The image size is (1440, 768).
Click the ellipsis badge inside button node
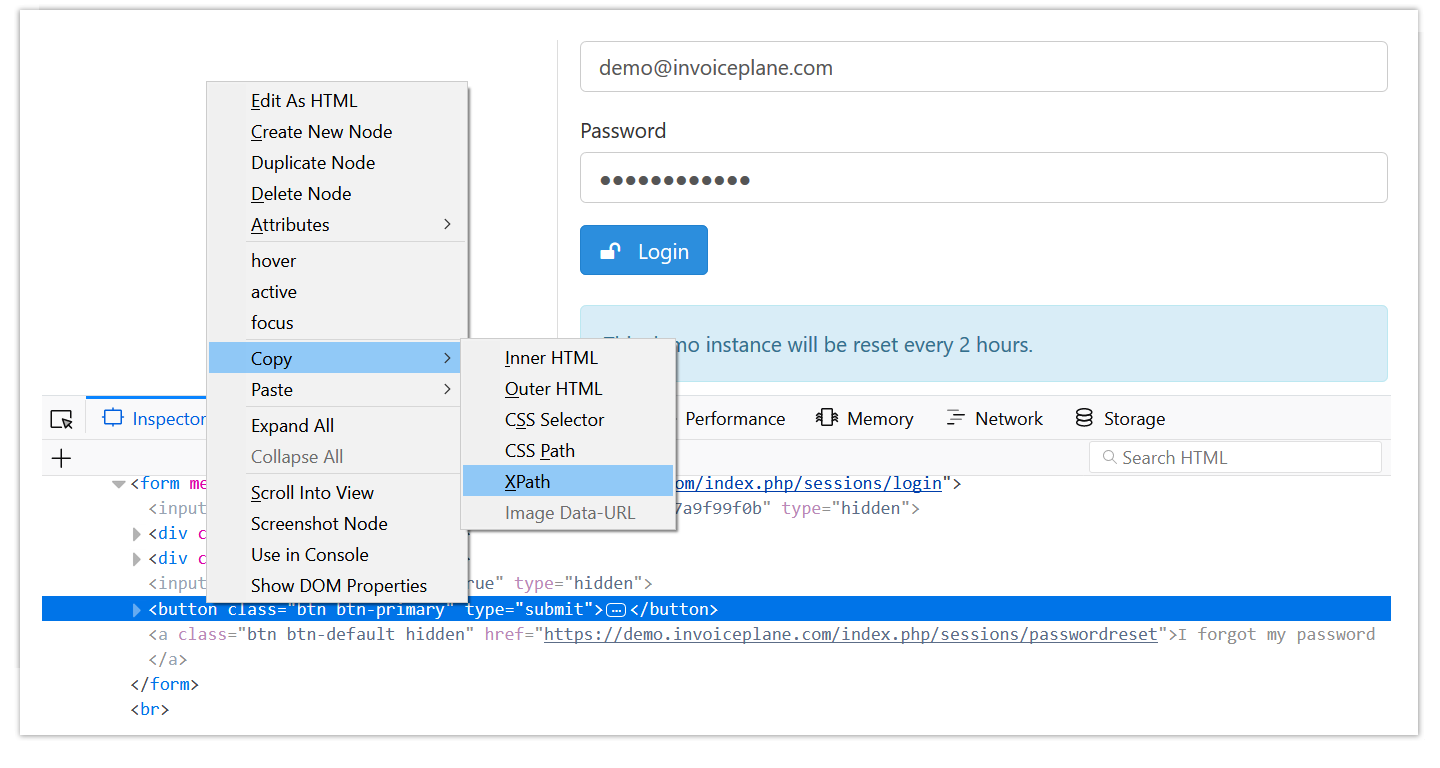tap(617, 610)
